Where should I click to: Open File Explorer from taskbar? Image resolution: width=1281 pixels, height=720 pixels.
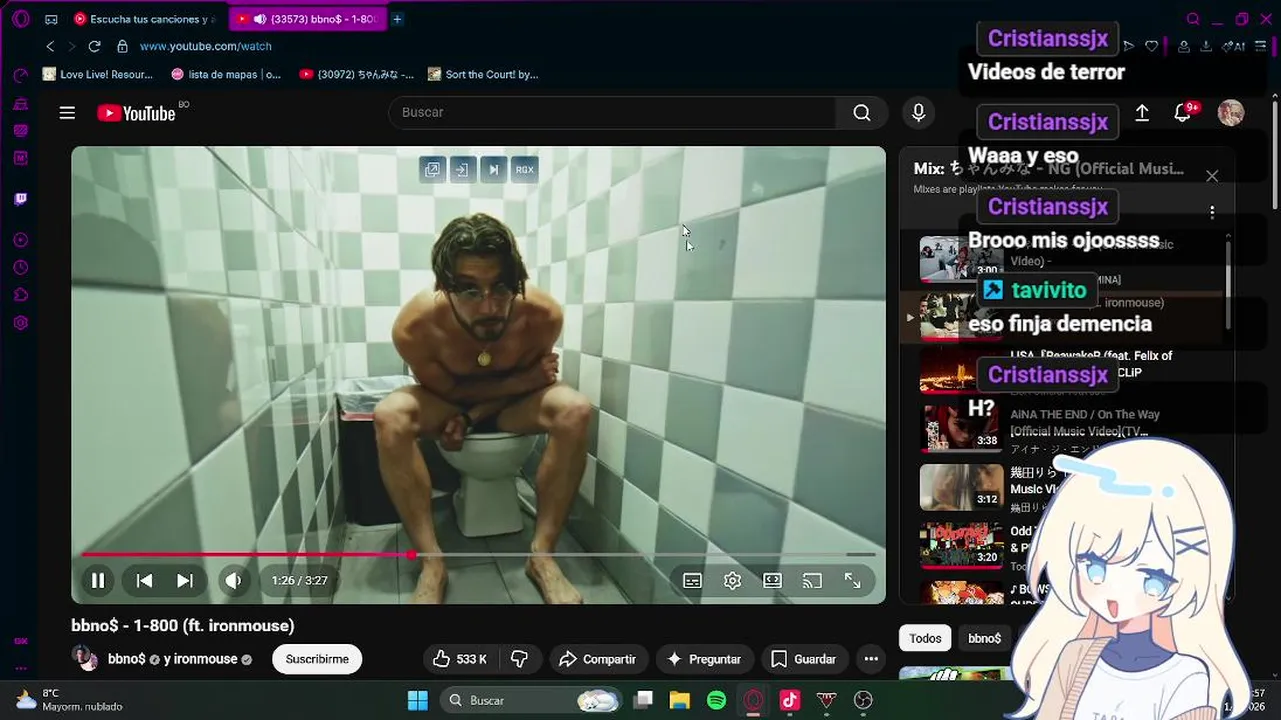click(680, 700)
